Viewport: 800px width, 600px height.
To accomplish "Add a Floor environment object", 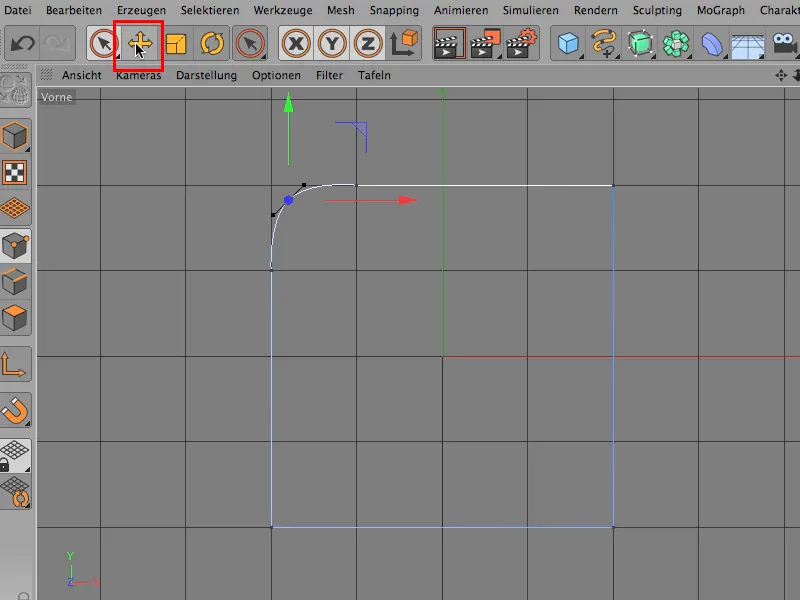I will point(747,45).
